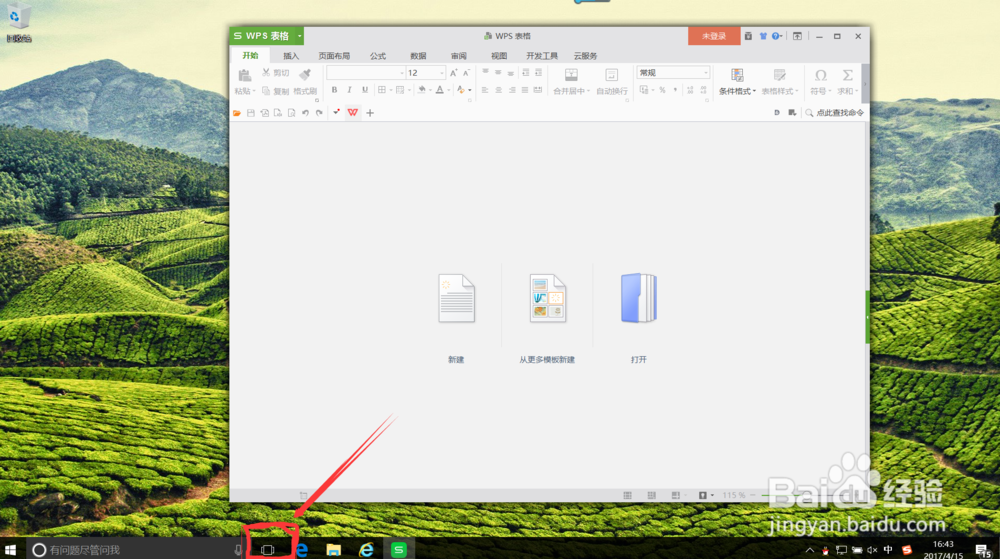Click the Sum (求和) sigma icon
This screenshot has height=559, width=1000.
click(847, 75)
